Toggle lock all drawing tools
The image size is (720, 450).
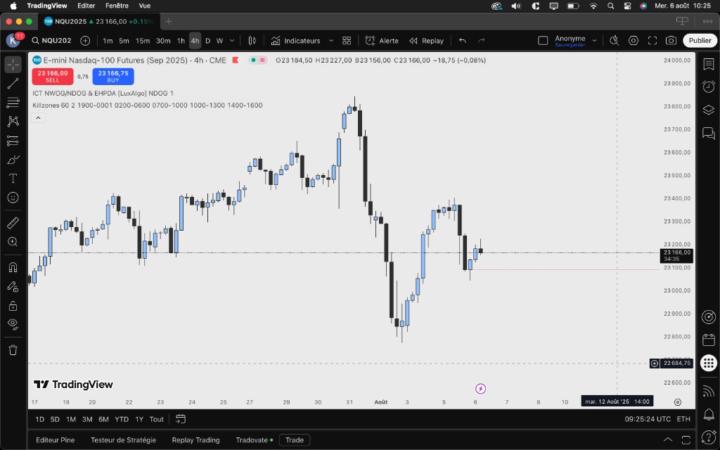click(x=13, y=306)
